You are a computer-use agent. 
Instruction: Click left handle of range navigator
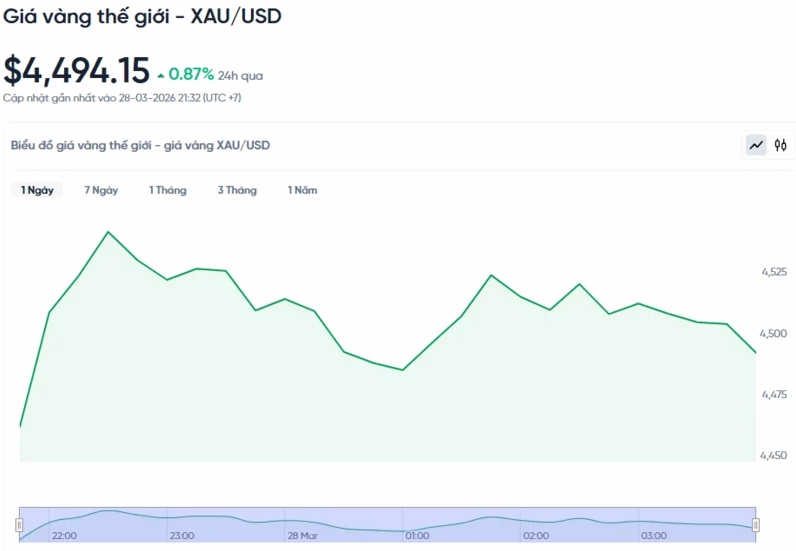[19, 525]
